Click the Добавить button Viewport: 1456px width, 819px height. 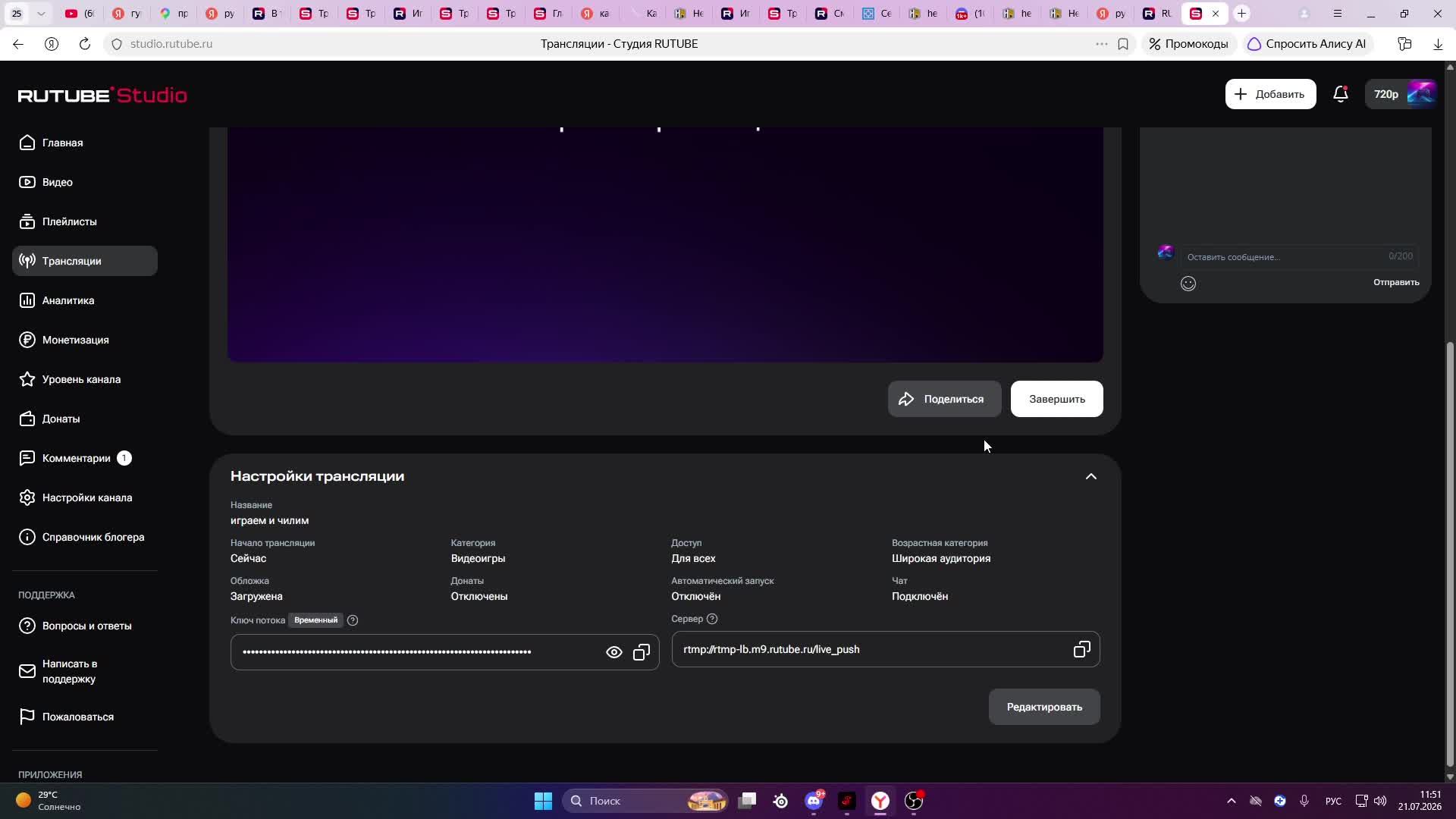pos(1270,94)
